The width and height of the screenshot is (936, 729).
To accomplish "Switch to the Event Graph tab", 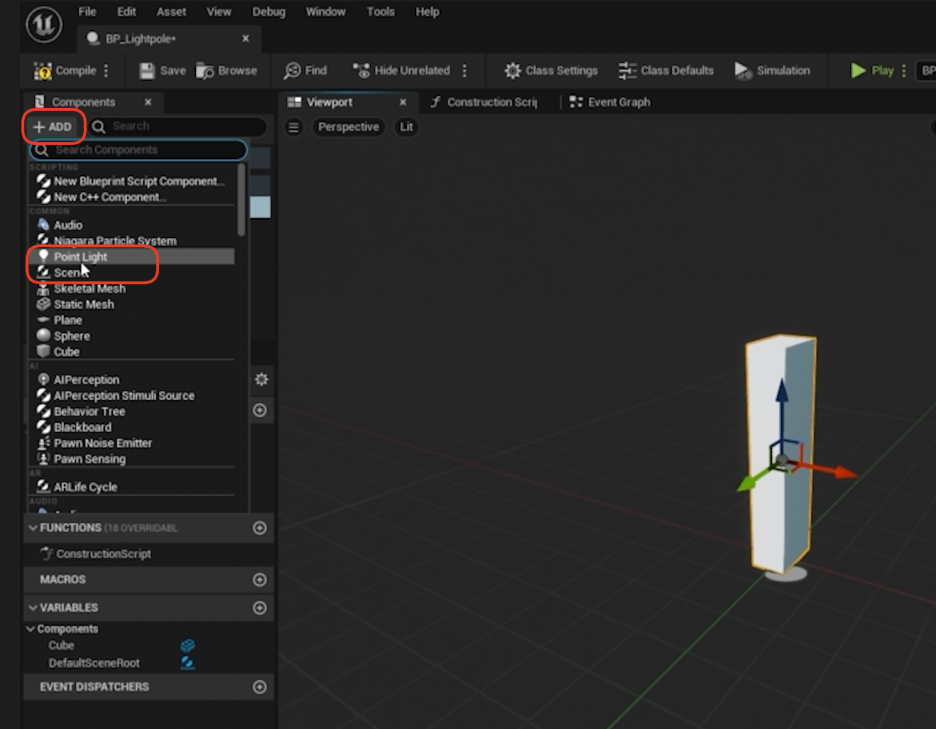I will click(x=610, y=102).
